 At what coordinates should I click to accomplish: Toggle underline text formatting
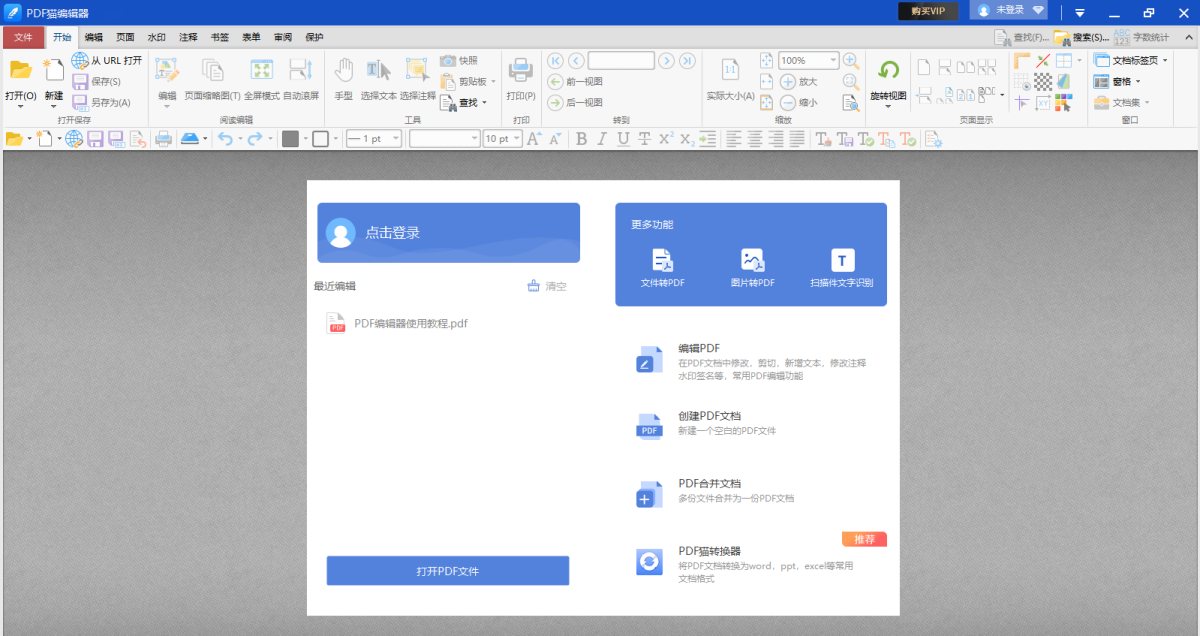[623, 139]
